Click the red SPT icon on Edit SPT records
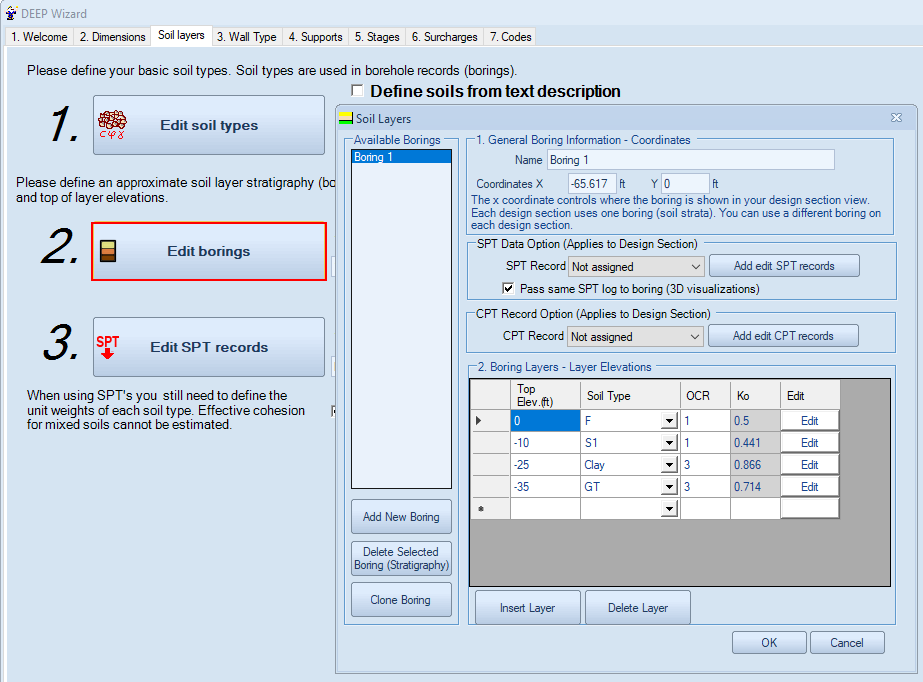Viewport: 923px width, 682px height. pyautogui.click(x=108, y=347)
